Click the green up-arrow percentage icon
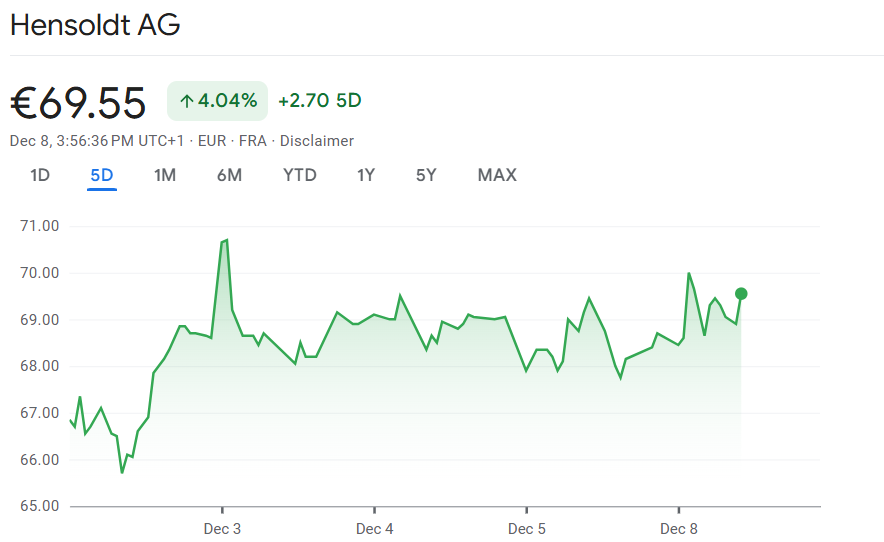884x542 pixels. click(187, 100)
